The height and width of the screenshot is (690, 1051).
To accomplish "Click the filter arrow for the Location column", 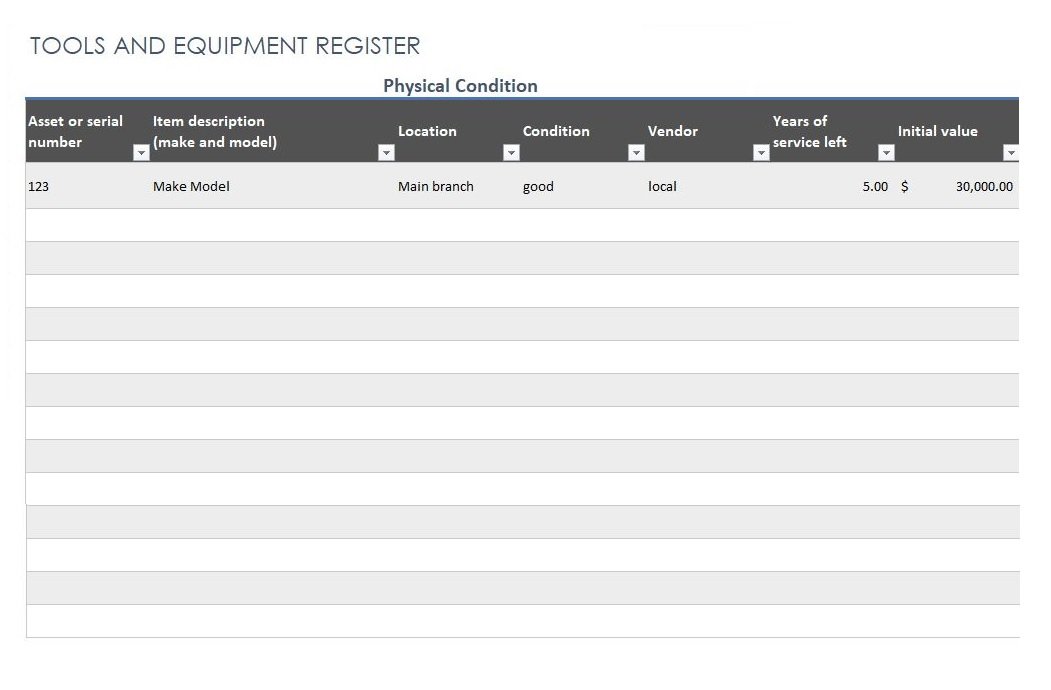I will pos(511,152).
